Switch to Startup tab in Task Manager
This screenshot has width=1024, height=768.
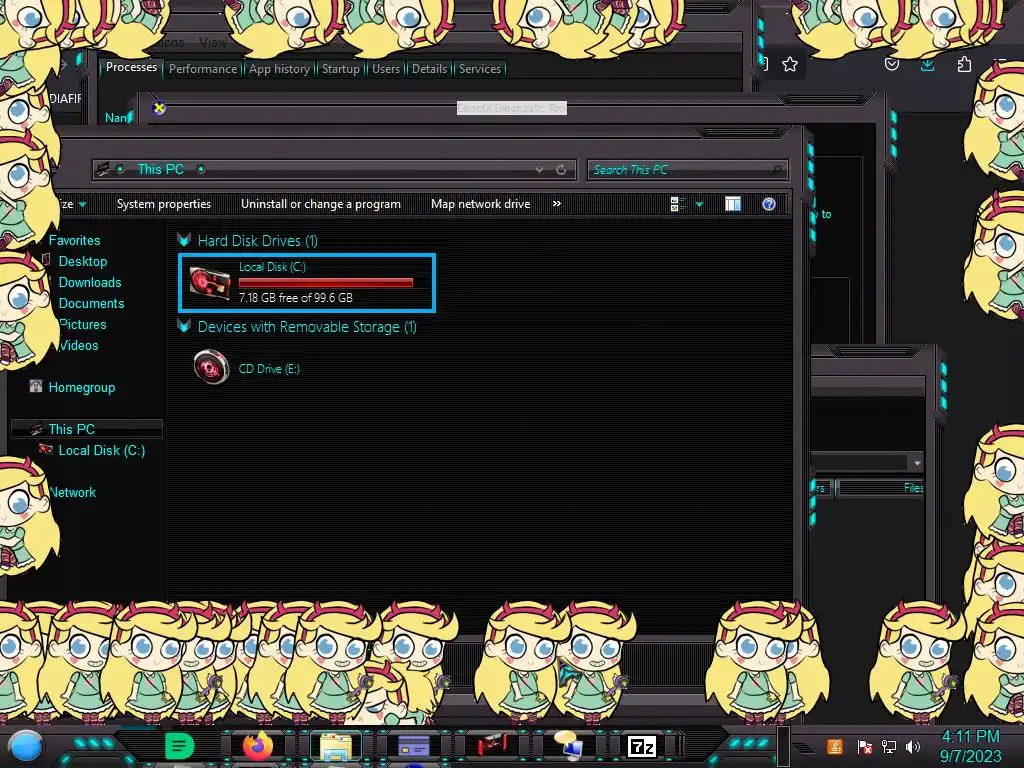point(340,69)
